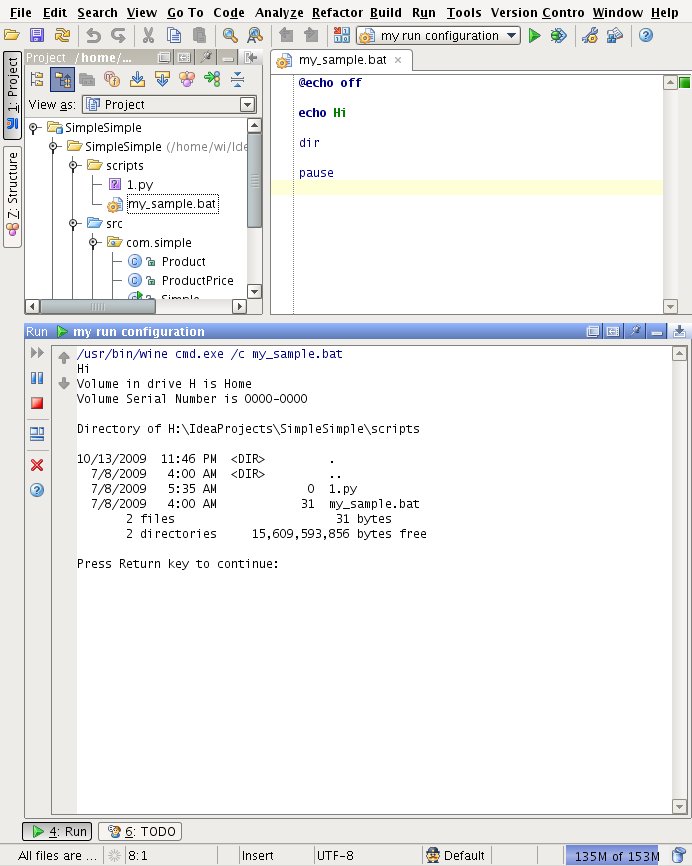Open the Build menu
692x866 pixels.
tap(385, 13)
